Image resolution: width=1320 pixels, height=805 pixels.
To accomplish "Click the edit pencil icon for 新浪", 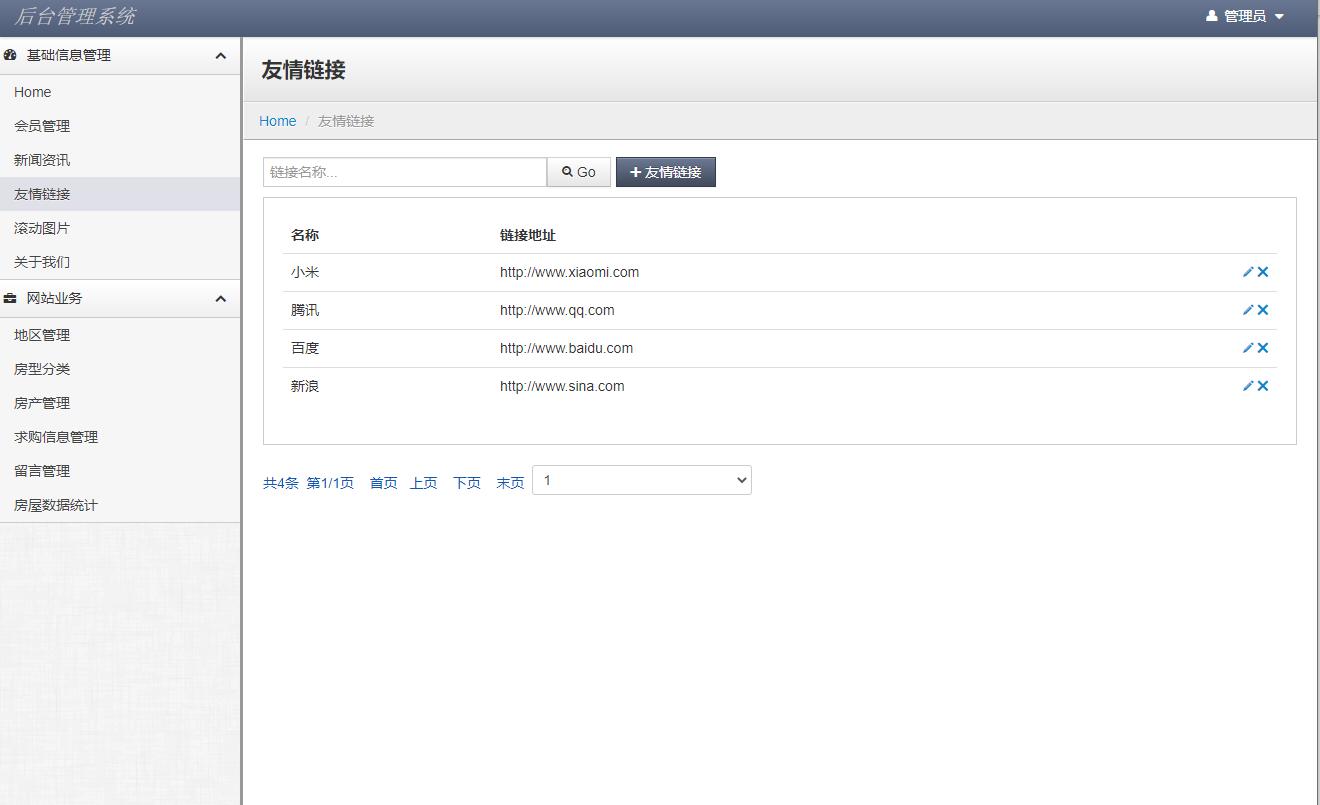I will tap(1247, 385).
